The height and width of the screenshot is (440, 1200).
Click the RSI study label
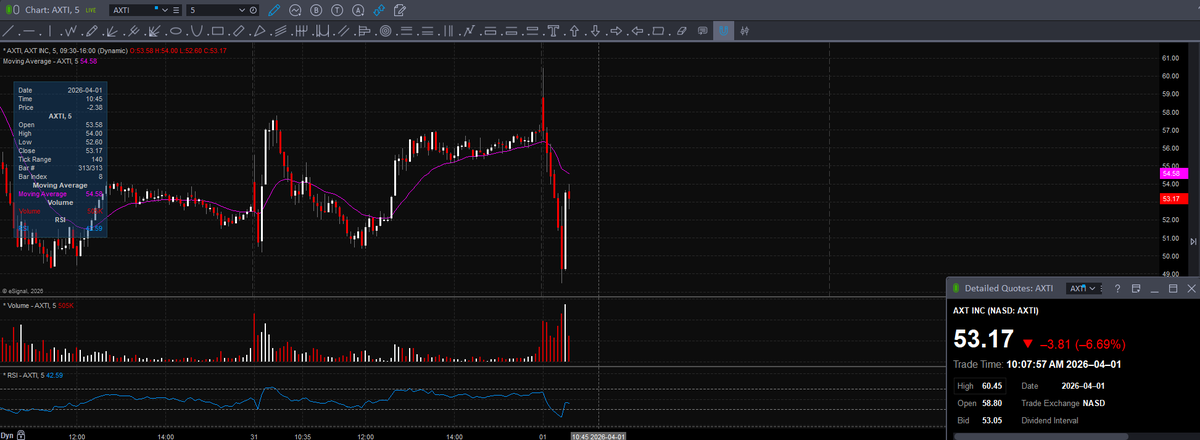click(x=33, y=375)
